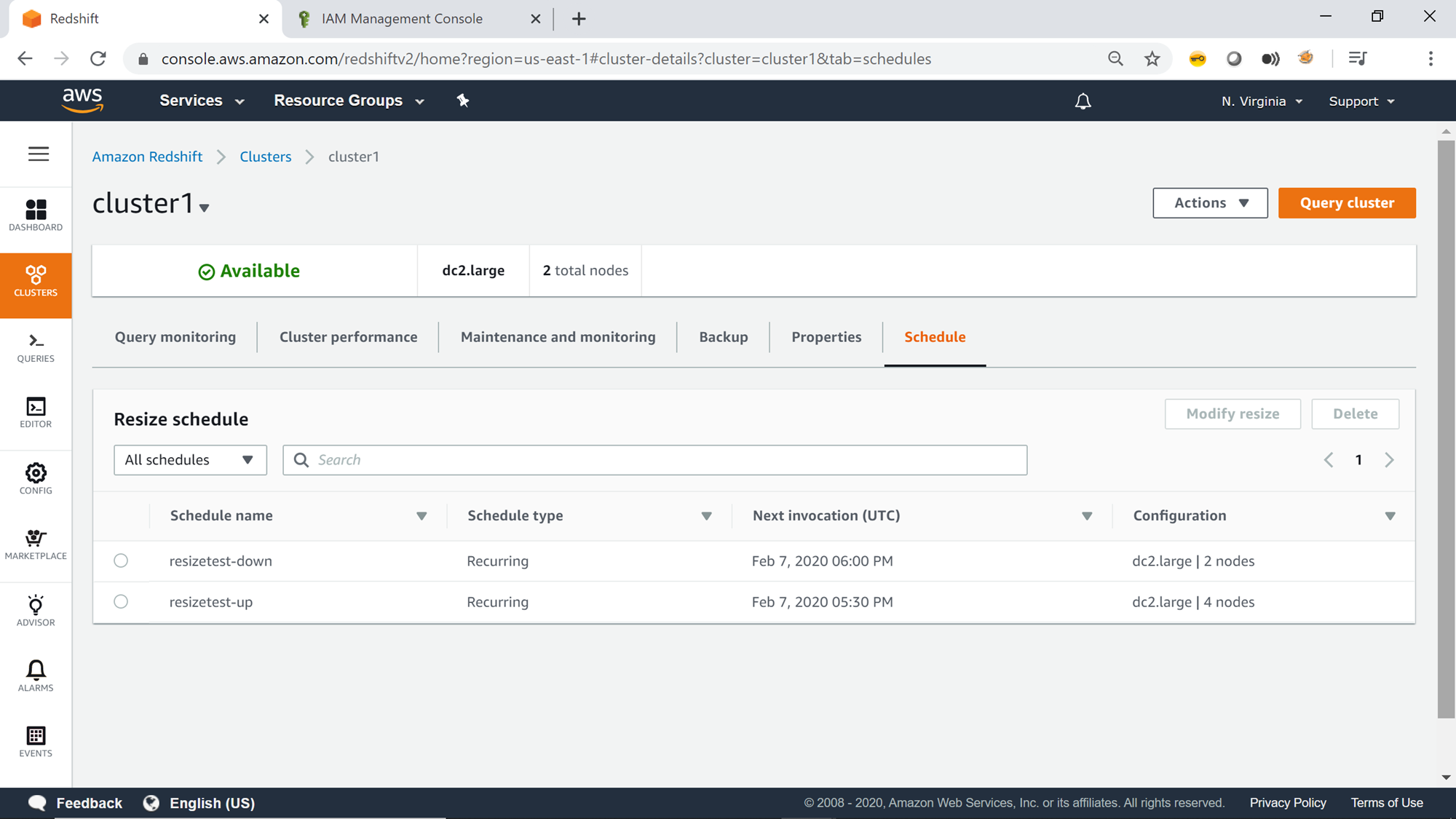This screenshot has height=819, width=1456.
Task: Open Config gear in sidebar
Action: (x=36, y=478)
